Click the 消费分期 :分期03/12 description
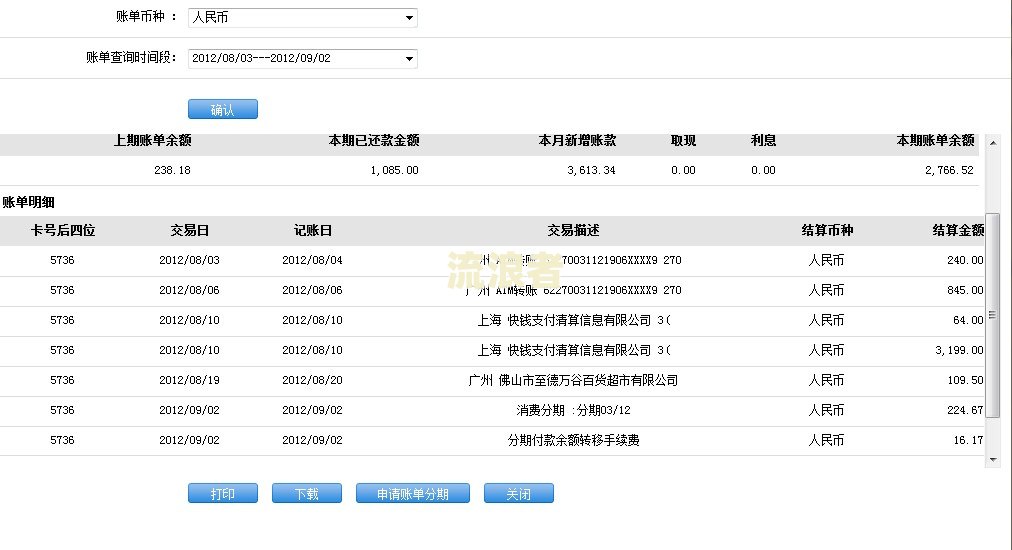 (573, 410)
